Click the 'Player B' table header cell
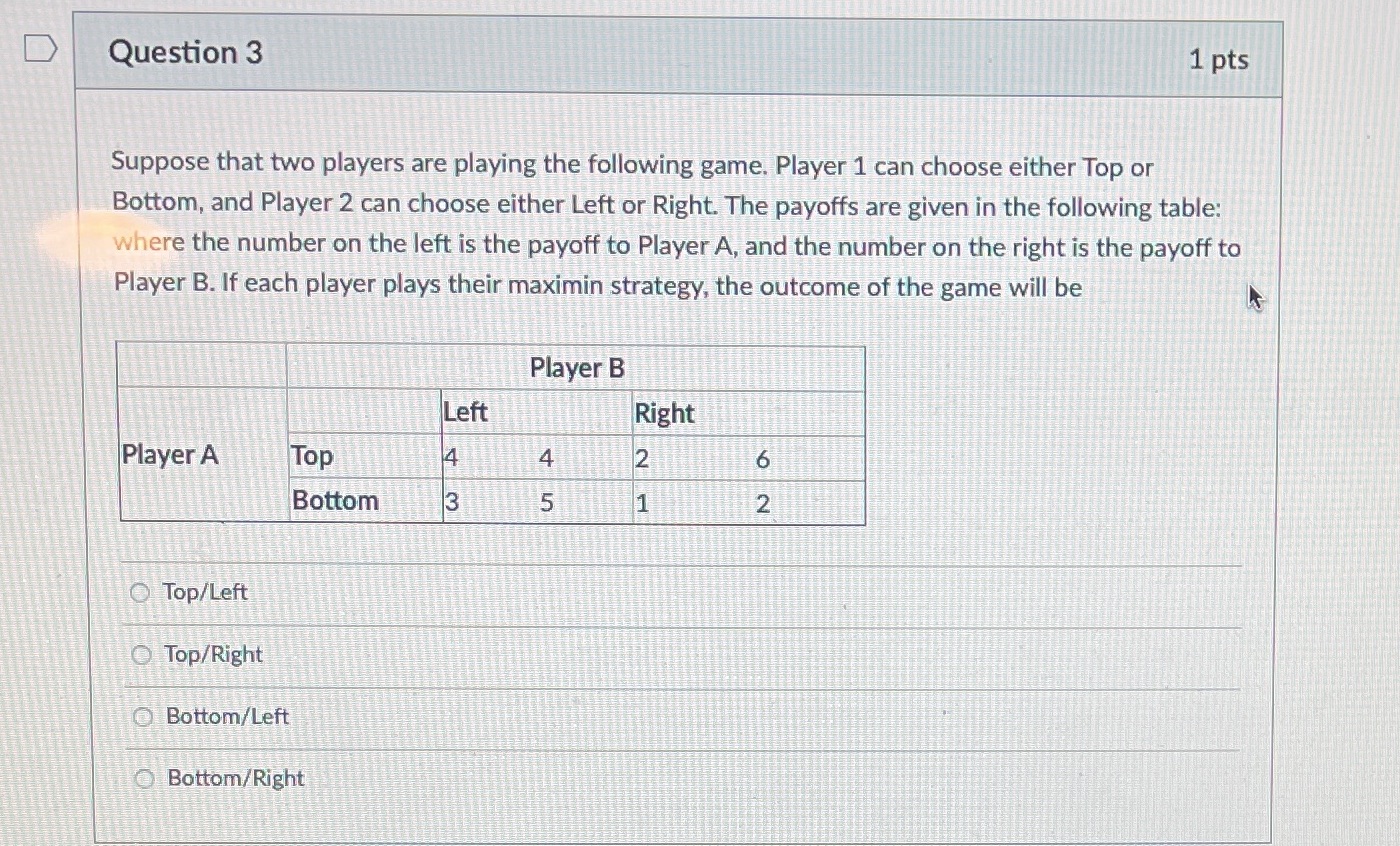This screenshot has height=846, width=1400. point(576,368)
